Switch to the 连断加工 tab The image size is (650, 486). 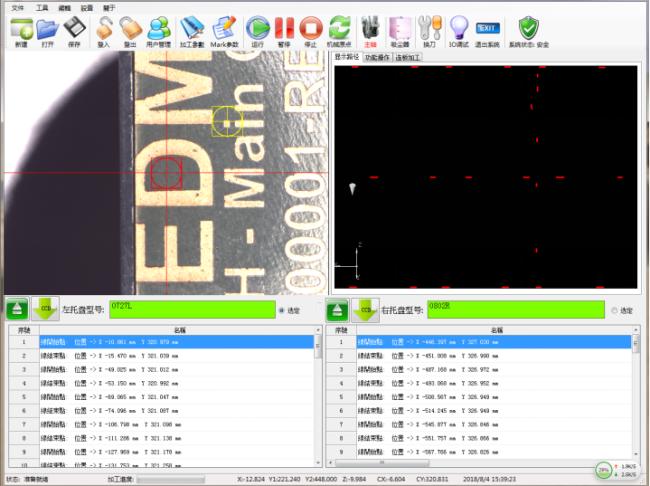(x=408, y=58)
